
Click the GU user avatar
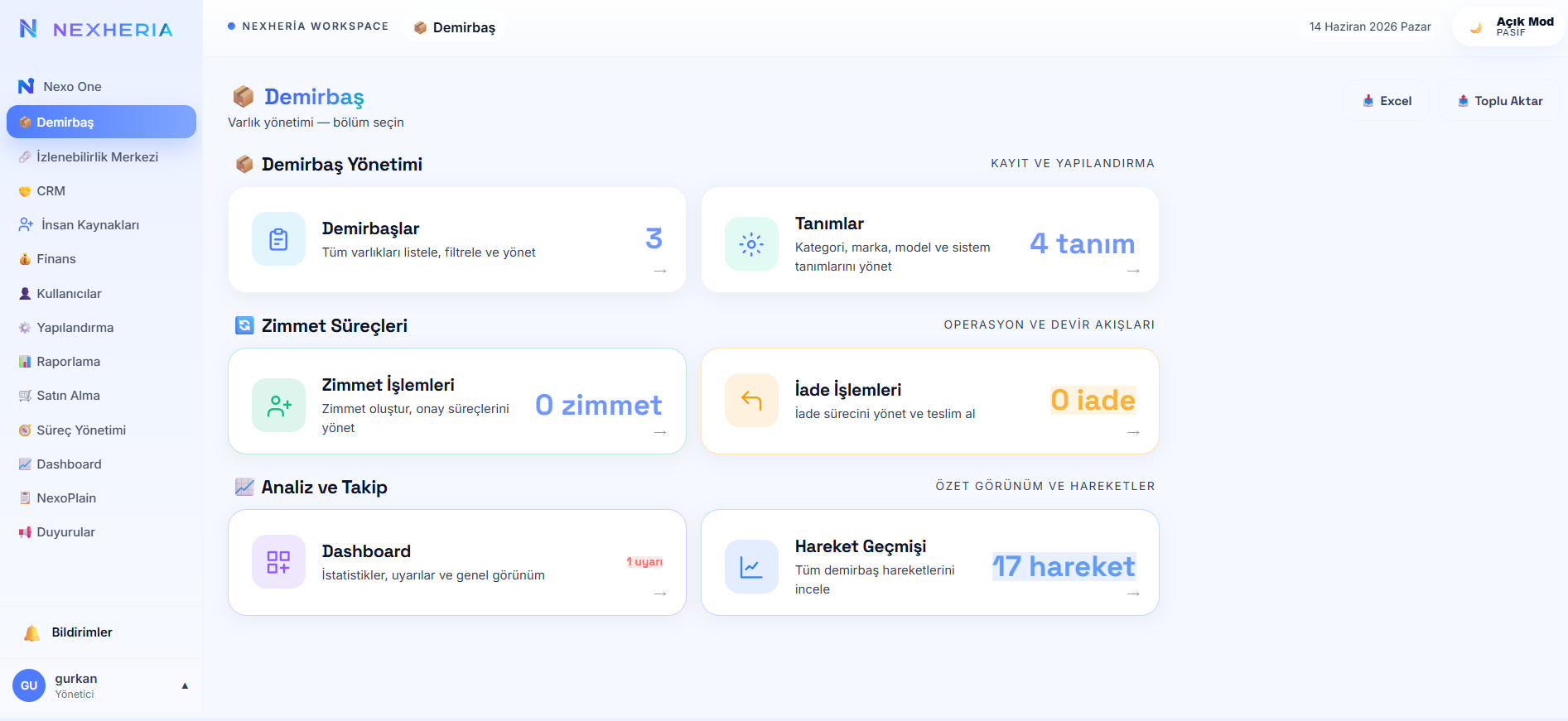click(29, 685)
